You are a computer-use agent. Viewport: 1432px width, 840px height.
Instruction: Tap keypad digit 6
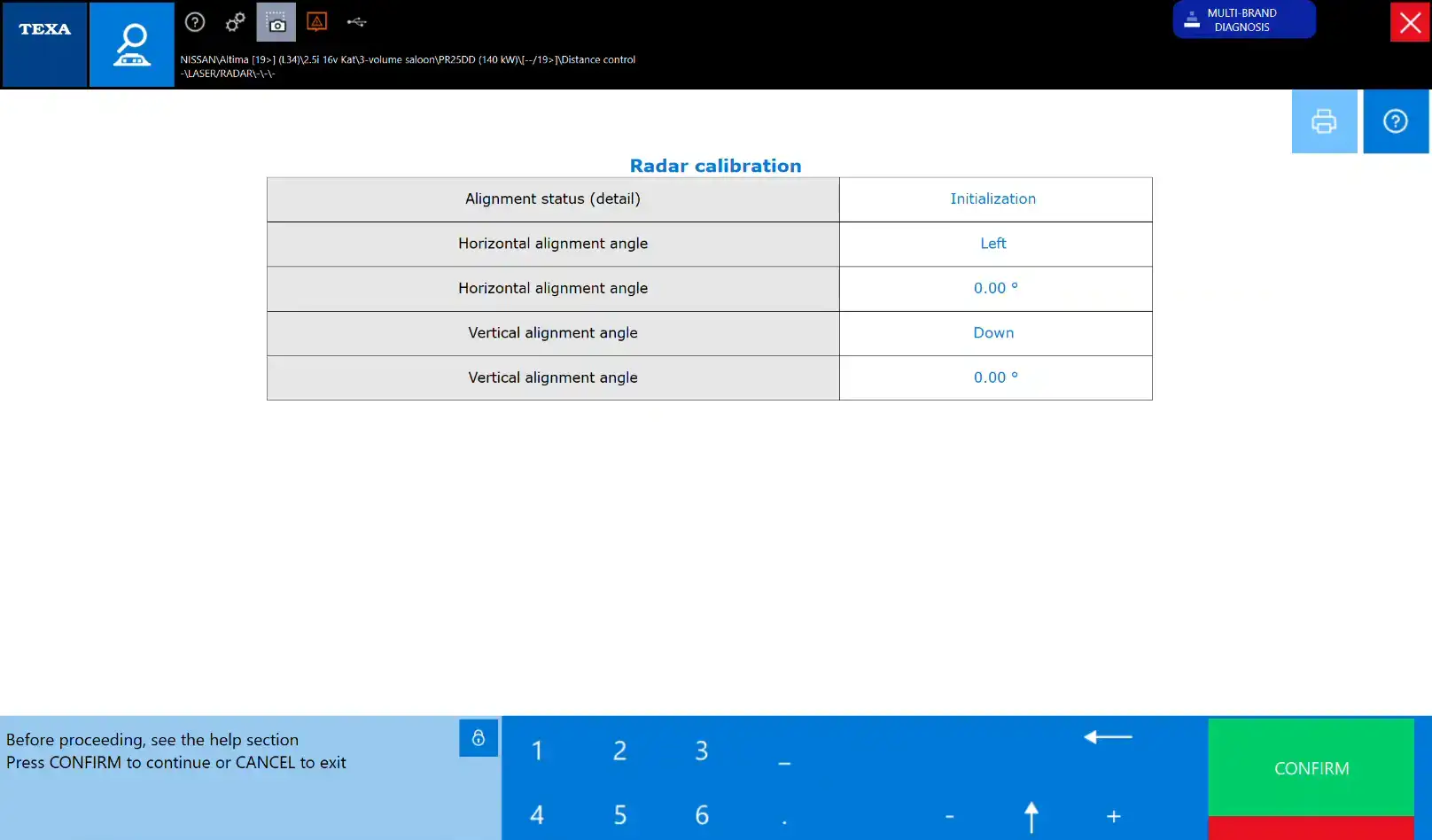[x=702, y=815]
